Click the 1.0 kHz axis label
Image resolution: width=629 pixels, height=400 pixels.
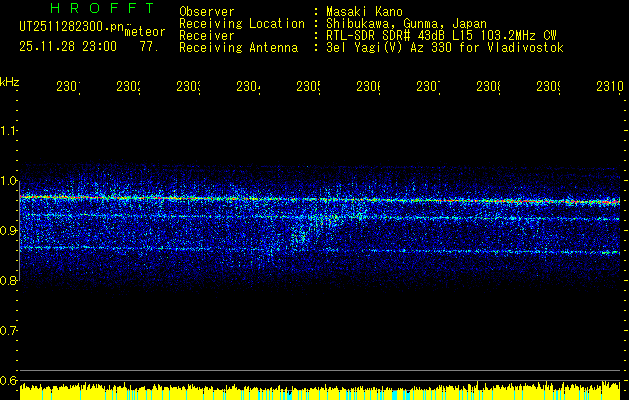(x=8, y=181)
